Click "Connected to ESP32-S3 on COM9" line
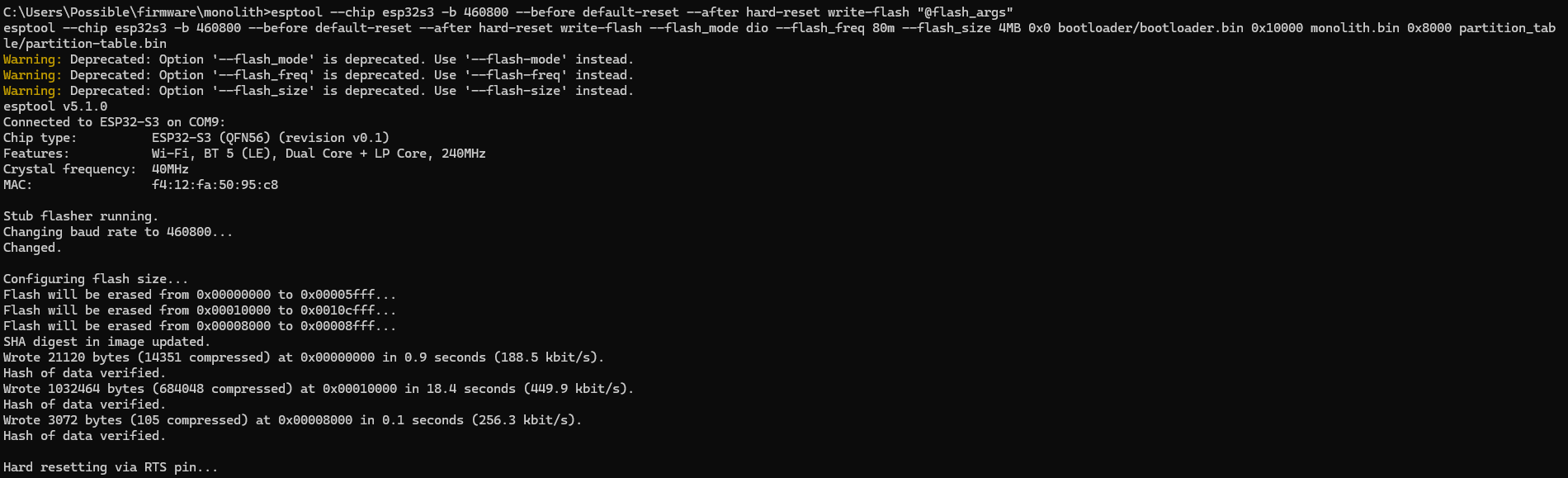The width and height of the screenshot is (1568, 478). 114,122
